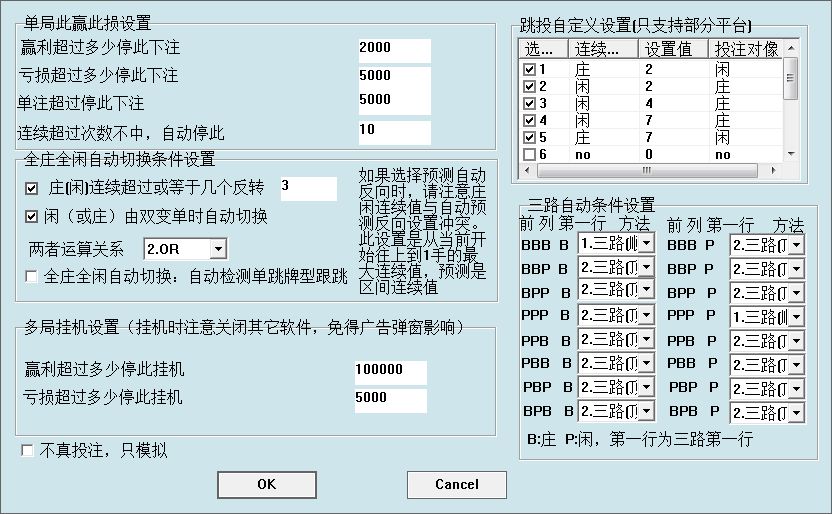Click 亏损超过多少停此下注 field showing 5000
Screen dimensions: 832x514
click(394, 77)
